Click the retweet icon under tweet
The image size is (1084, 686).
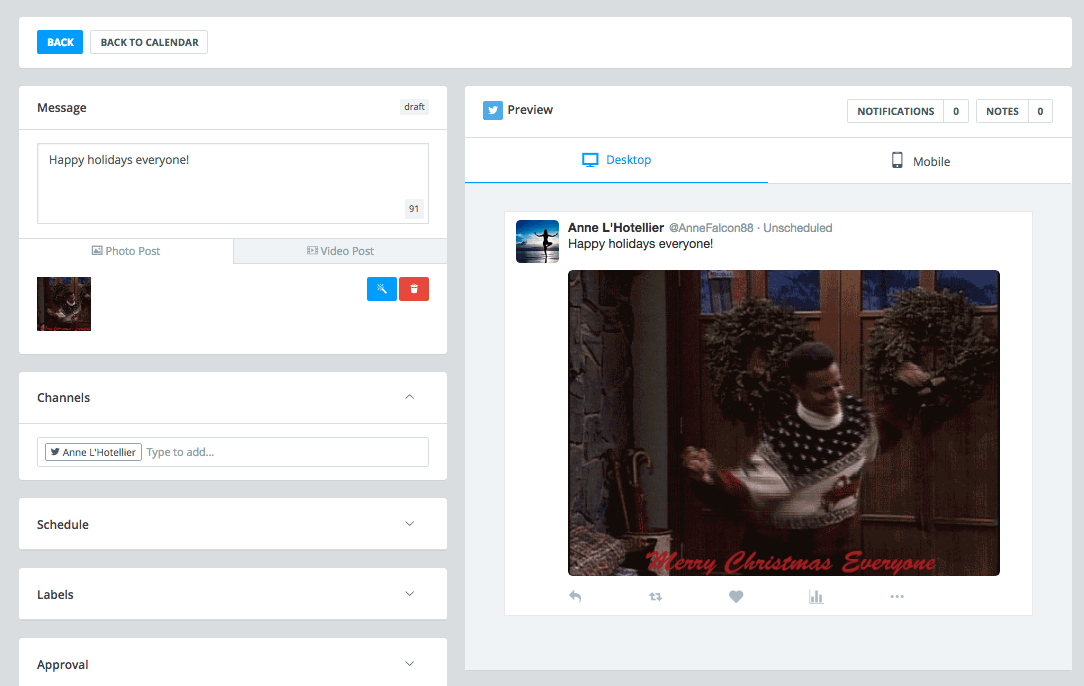[x=655, y=596]
